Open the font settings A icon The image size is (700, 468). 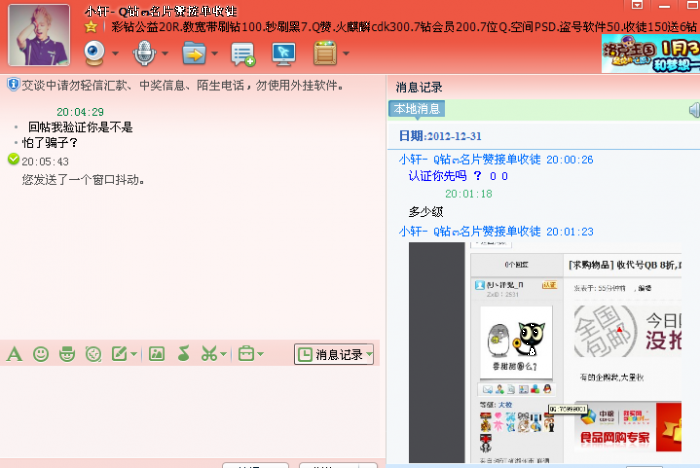click(14, 354)
